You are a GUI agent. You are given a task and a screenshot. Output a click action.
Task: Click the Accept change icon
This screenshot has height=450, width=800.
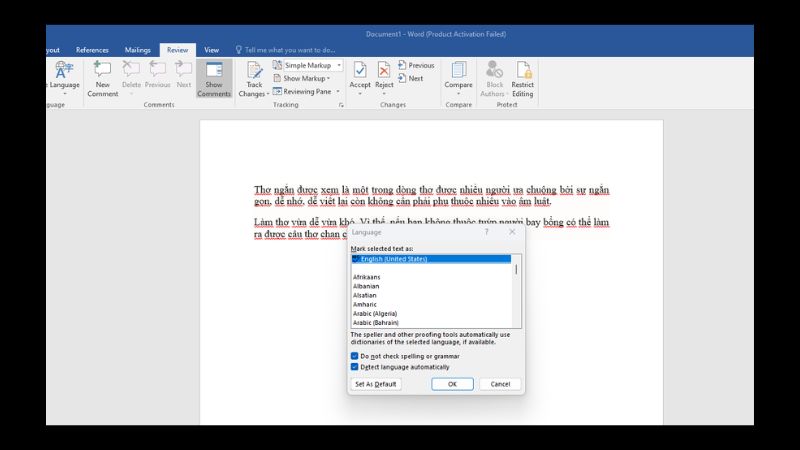pyautogui.click(x=360, y=72)
